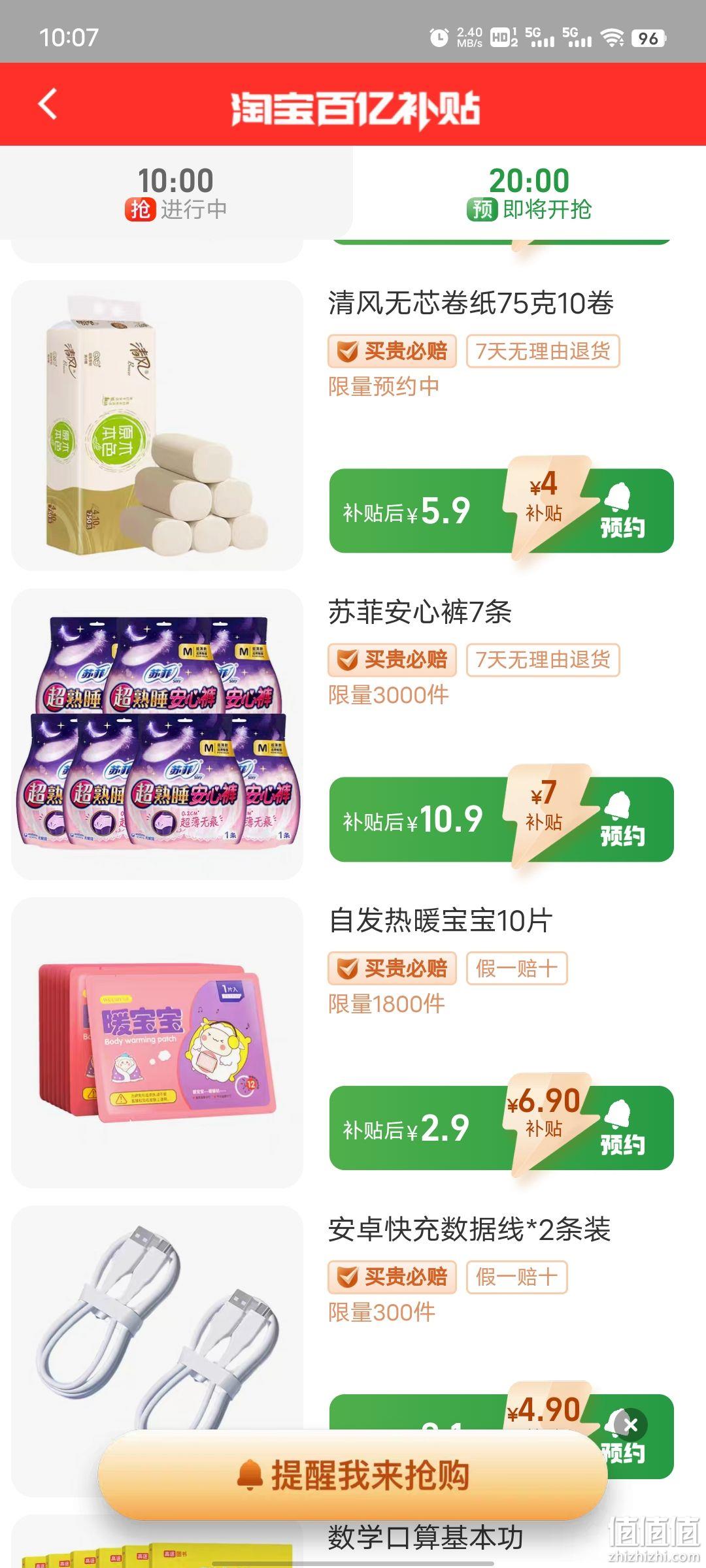Tap the back arrow icon
Viewport: 706px width, 1568px height.
(x=48, y=105)
